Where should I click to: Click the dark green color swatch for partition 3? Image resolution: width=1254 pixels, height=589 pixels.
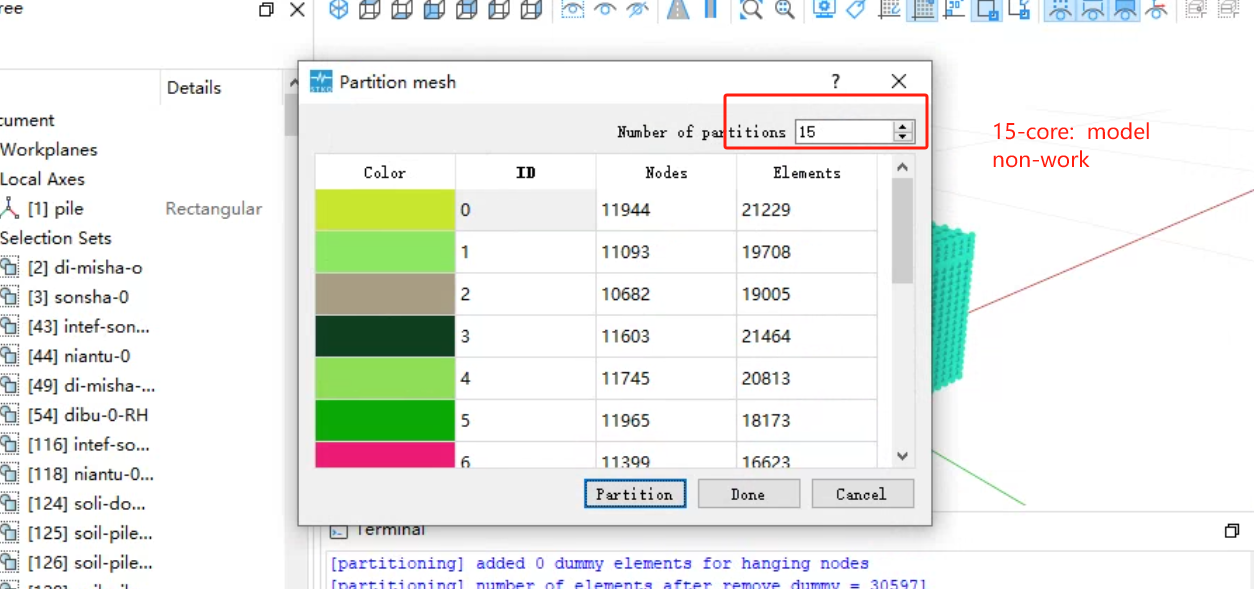click(x=385, y=336)
